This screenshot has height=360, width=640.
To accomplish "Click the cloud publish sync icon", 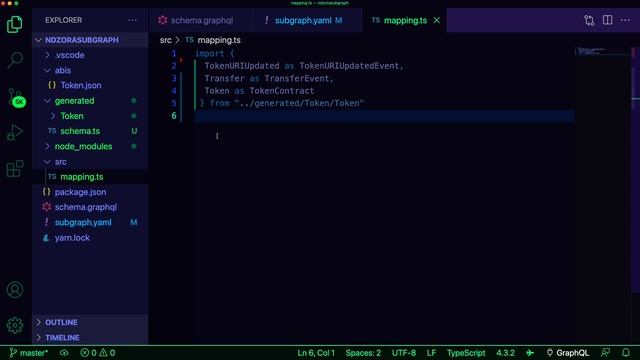I will tap(64, 353).
